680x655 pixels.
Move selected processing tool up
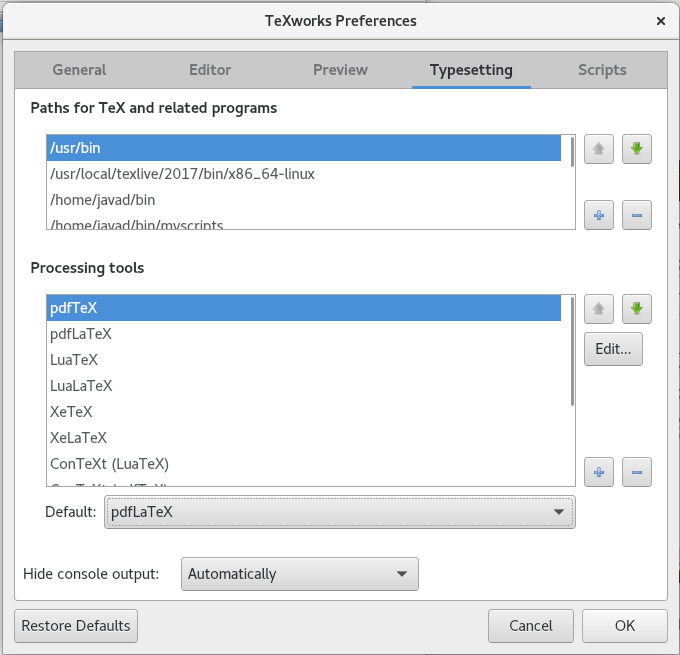click(x=599, y=309)
